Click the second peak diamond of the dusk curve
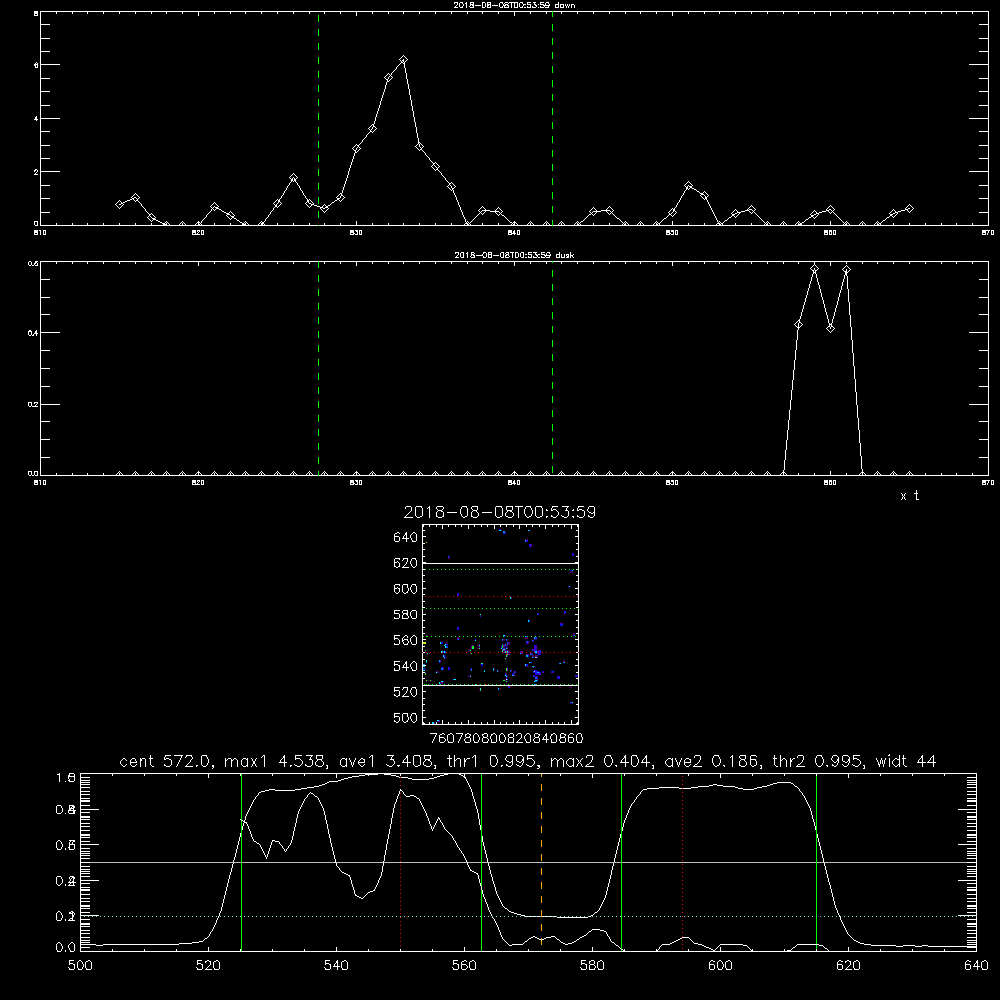The image size is (1000, 1000). click(846, 270)
